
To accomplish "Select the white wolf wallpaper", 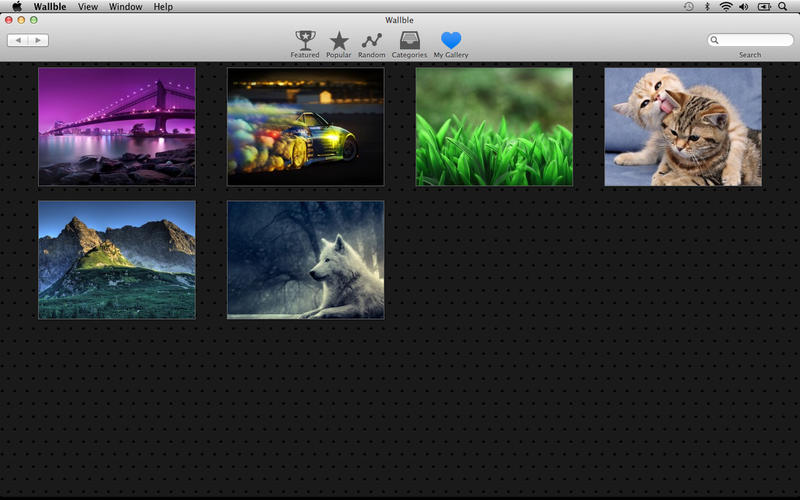I will click(x=305, y=260).
